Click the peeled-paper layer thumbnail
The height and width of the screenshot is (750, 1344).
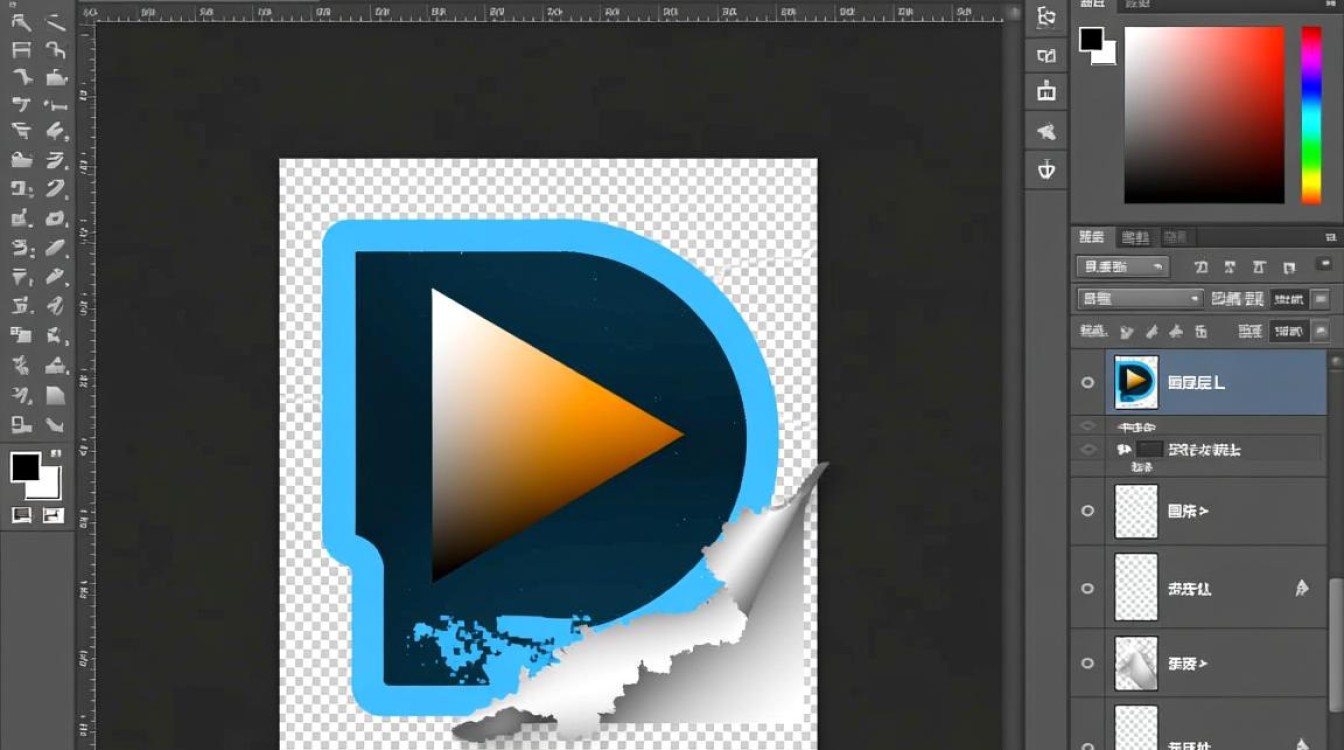pos(1136,664)
